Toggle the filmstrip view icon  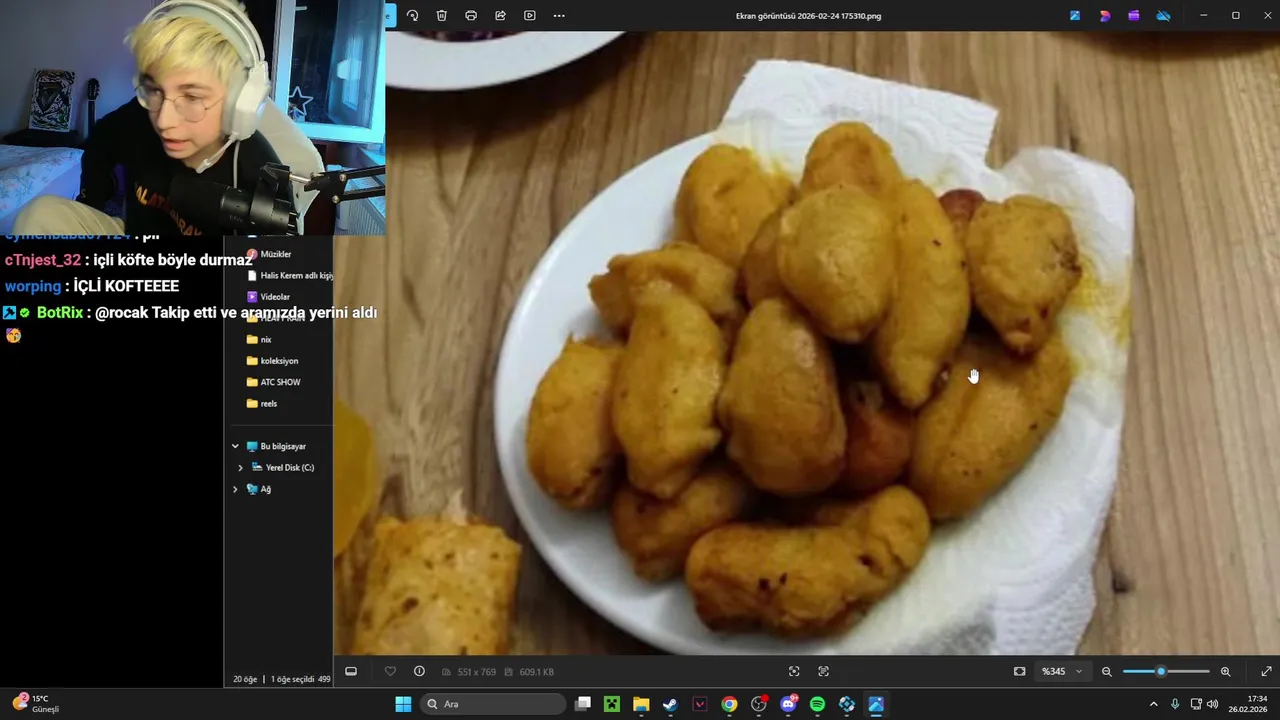(x=351, y=671)
